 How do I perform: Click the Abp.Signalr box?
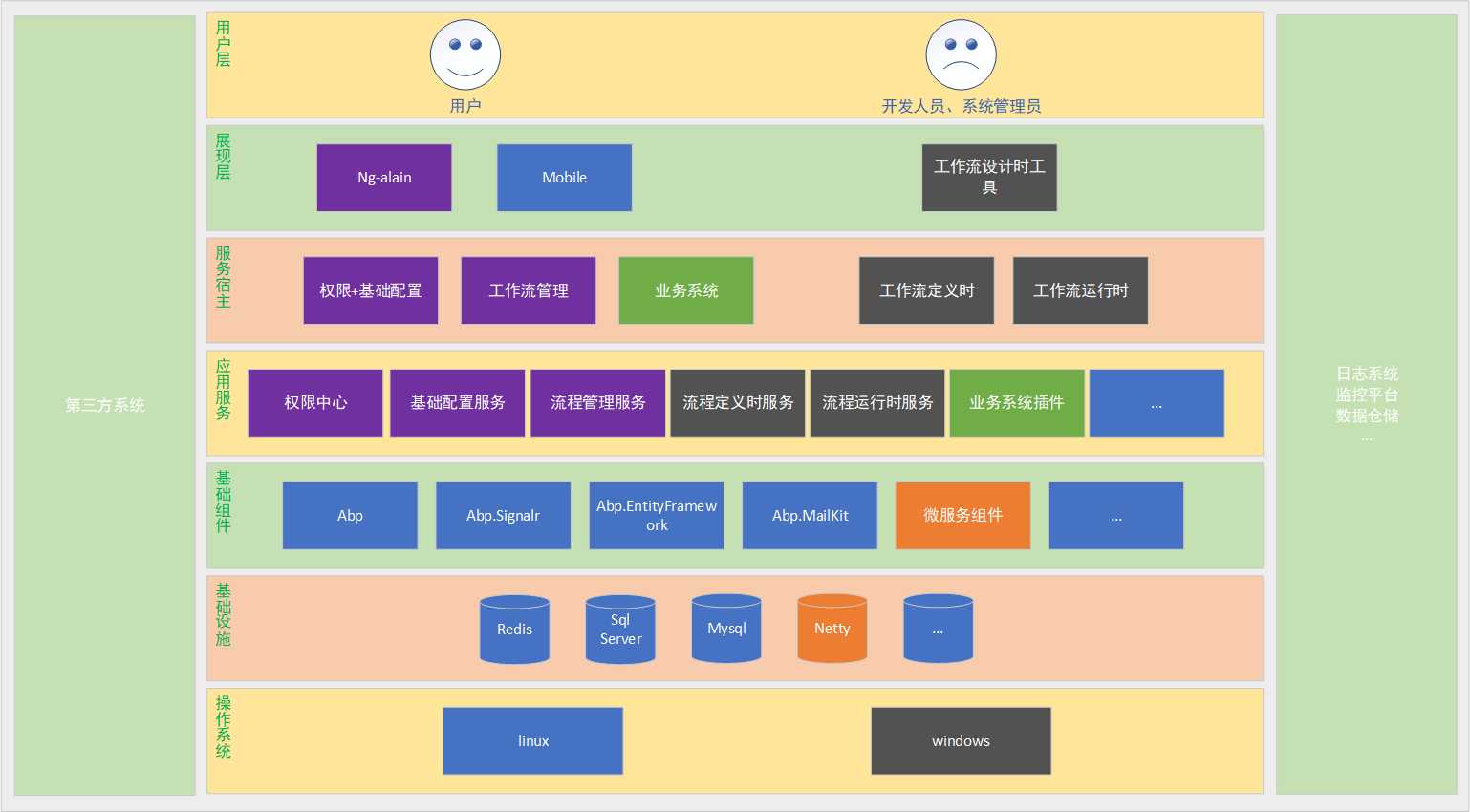click(x=504, y=516)
